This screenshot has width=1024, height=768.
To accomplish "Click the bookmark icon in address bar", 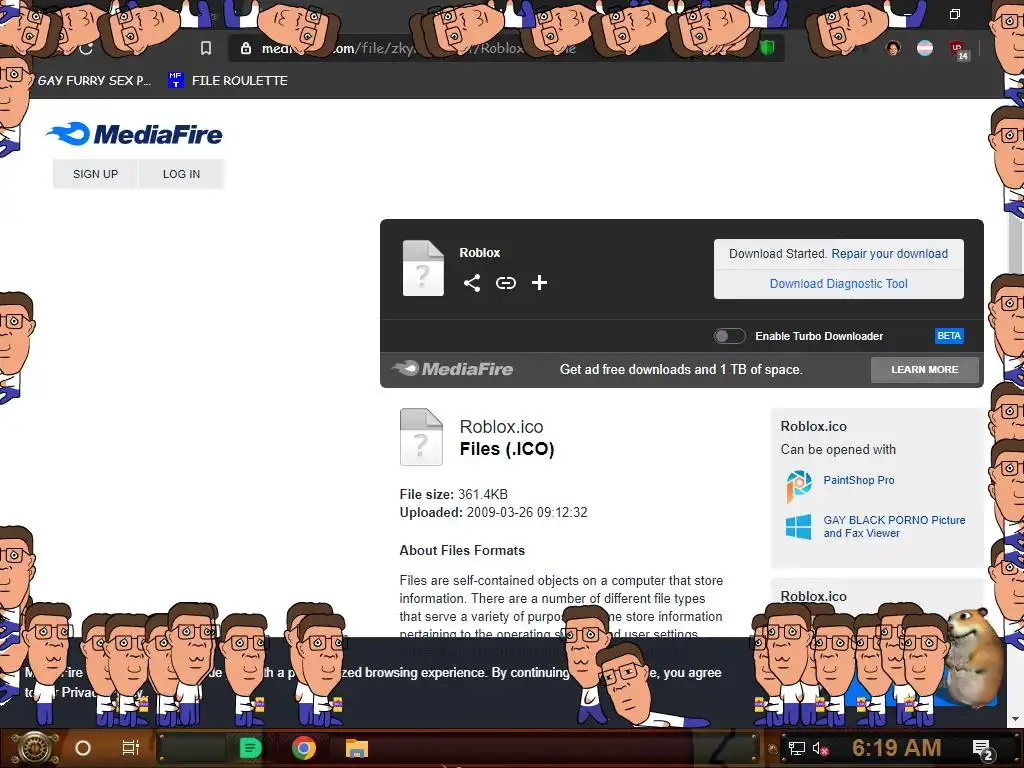I will (206, 48).
